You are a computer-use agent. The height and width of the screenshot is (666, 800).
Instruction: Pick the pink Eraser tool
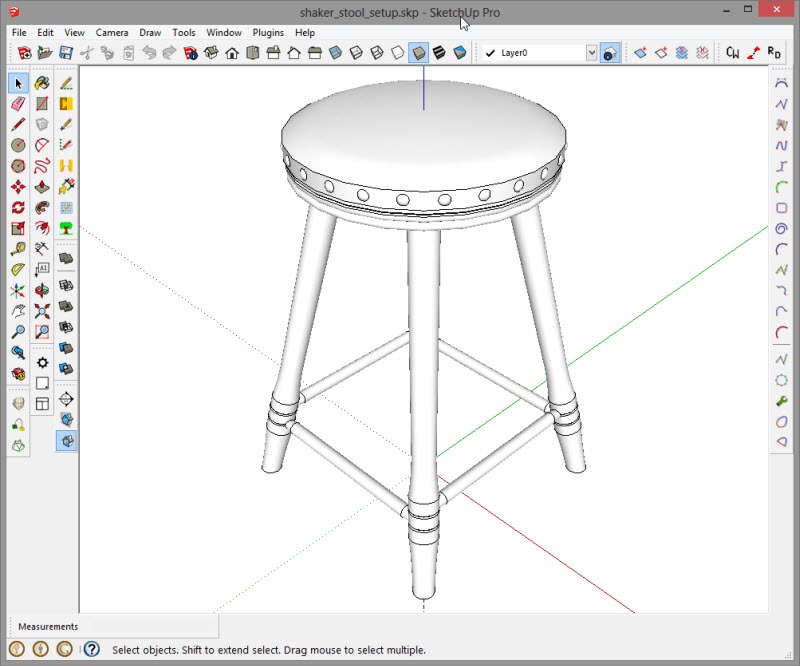pyautogui.click(x=18, y=104)
